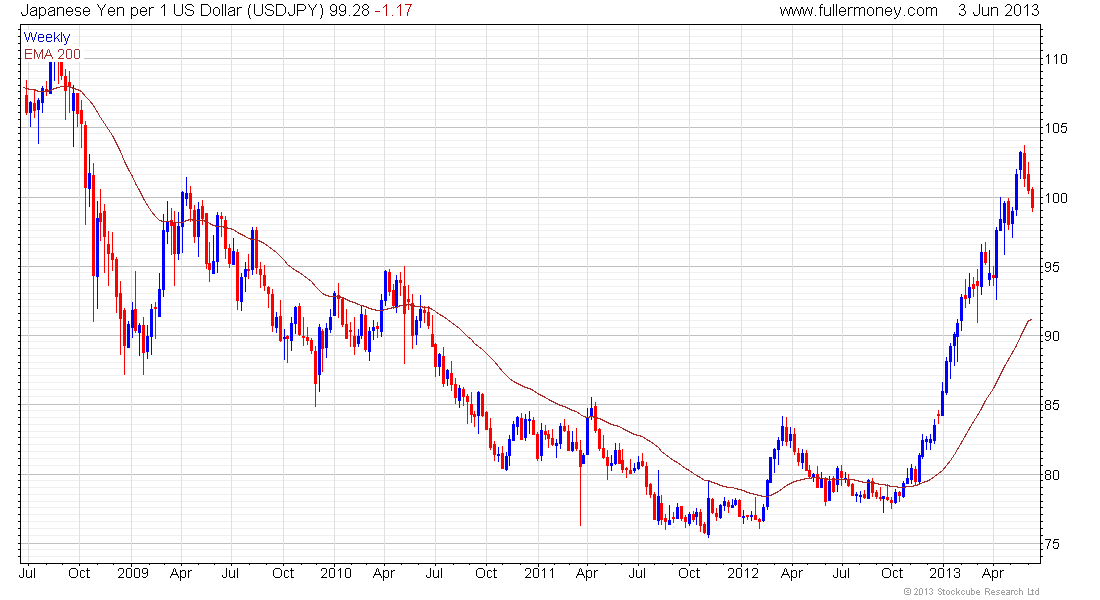Click the red change value -1.17

point(393,11)
